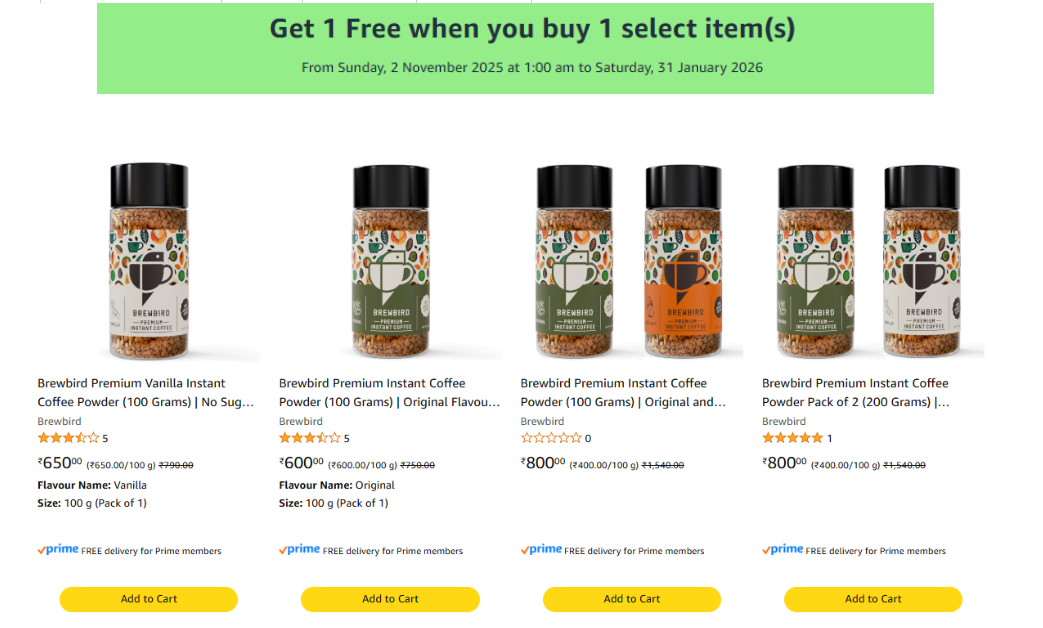Open the single Original flavour jar image

(x=390, y=261)
